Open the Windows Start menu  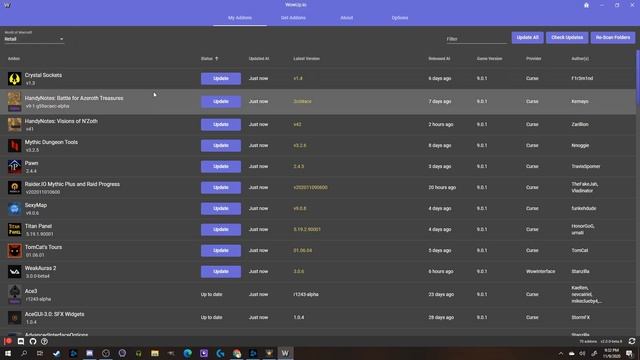click(8, 353)
